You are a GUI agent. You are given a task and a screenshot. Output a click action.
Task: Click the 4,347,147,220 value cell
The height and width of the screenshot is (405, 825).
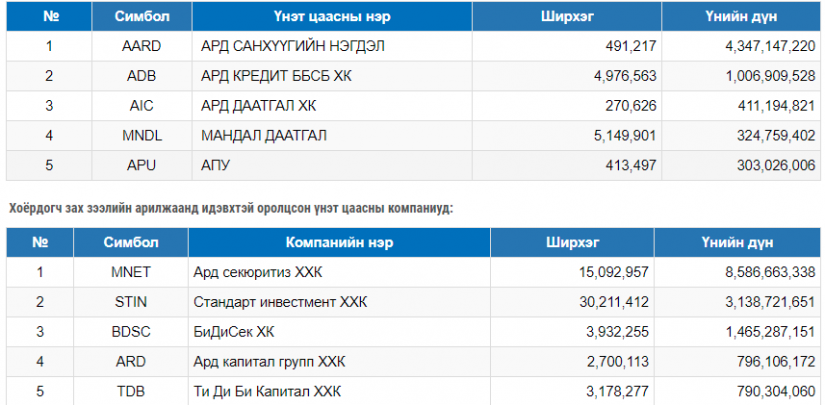point(741,46)
